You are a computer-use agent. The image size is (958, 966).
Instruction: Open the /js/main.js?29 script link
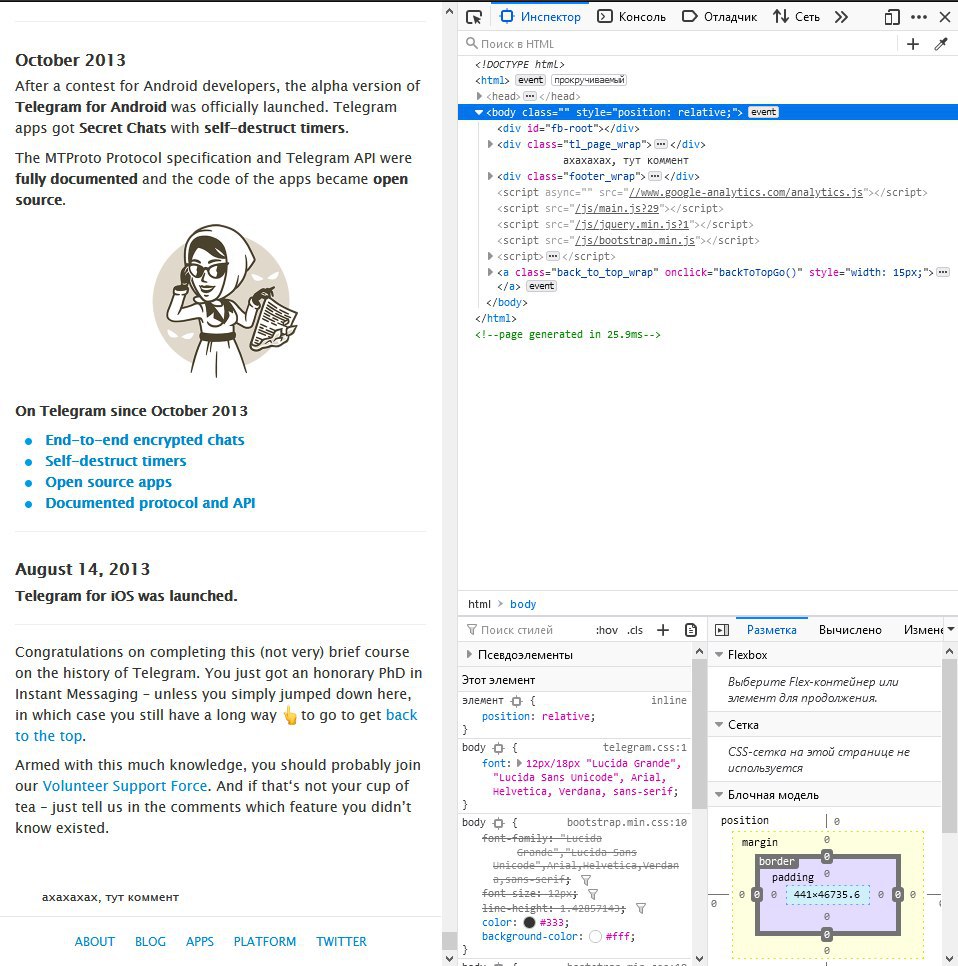coord(617,208)
